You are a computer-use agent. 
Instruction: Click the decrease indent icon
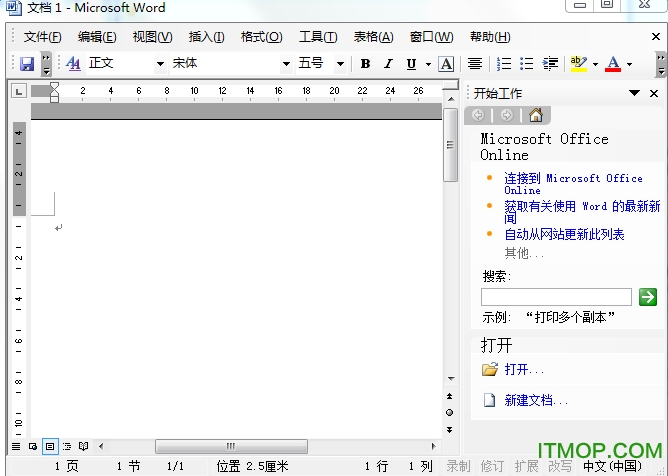pos(550,64)
